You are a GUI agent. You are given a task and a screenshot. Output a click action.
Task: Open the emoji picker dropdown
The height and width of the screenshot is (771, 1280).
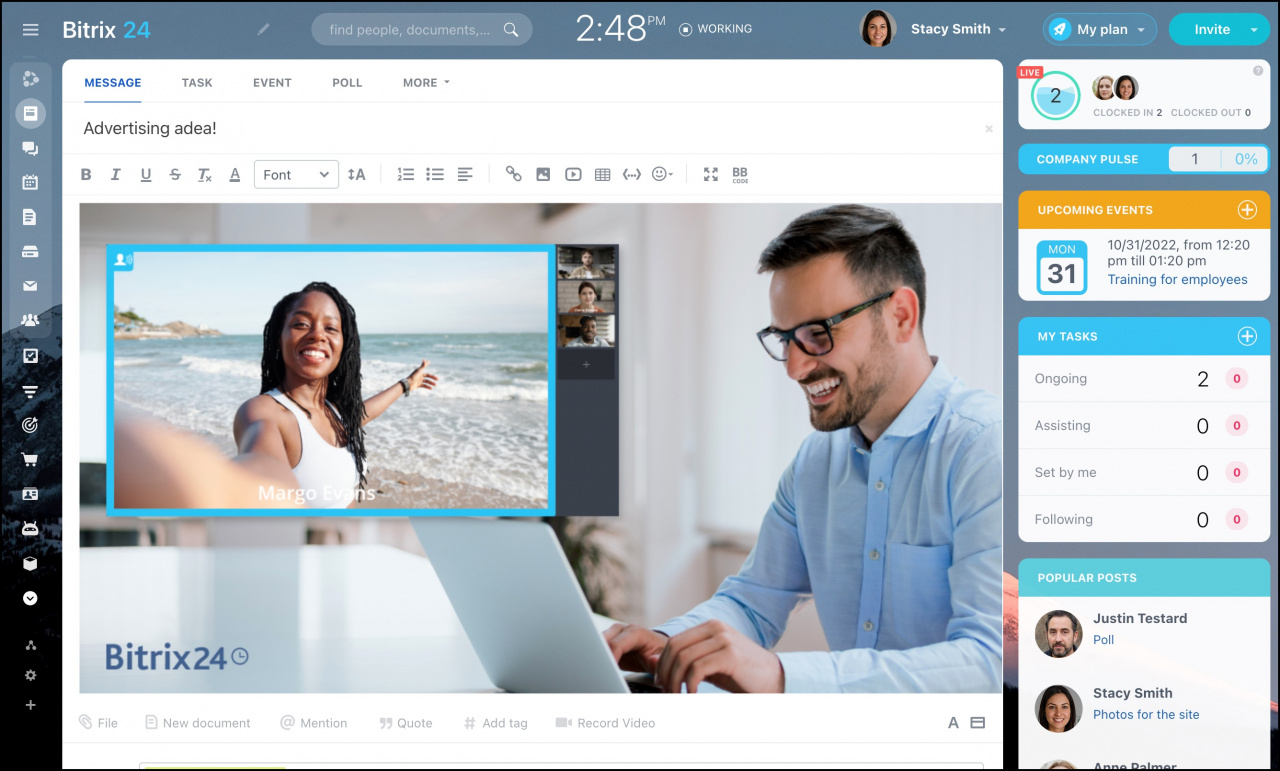[662, 174]
